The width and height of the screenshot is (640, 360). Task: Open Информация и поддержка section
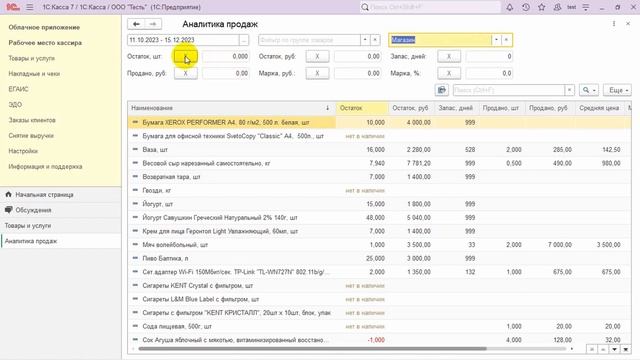(45, 167)
